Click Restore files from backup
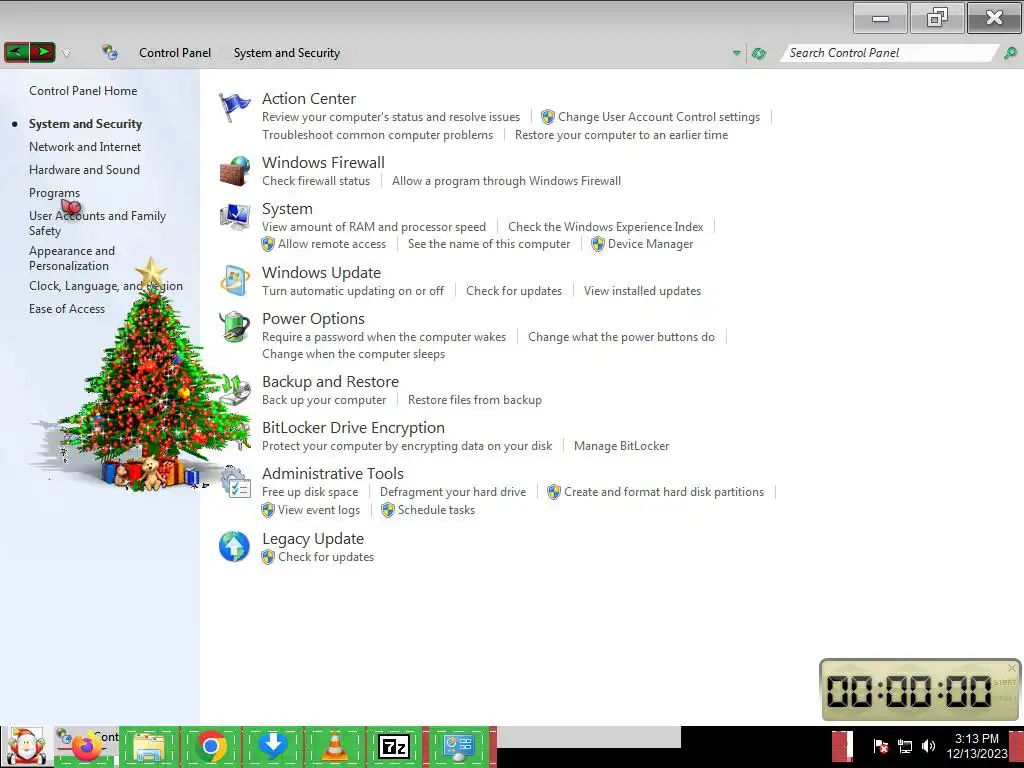 pyautogui.click(x=475, y=400)
